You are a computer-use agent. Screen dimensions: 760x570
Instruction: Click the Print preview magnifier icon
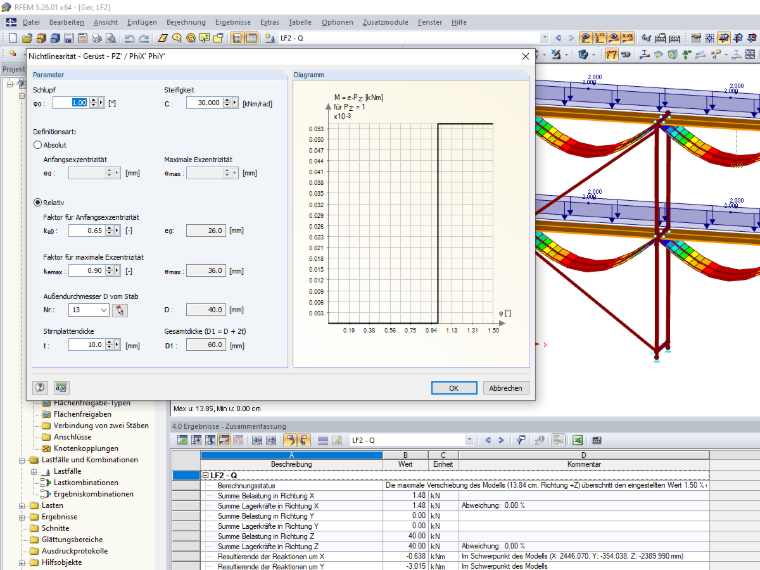click(111, 38)
